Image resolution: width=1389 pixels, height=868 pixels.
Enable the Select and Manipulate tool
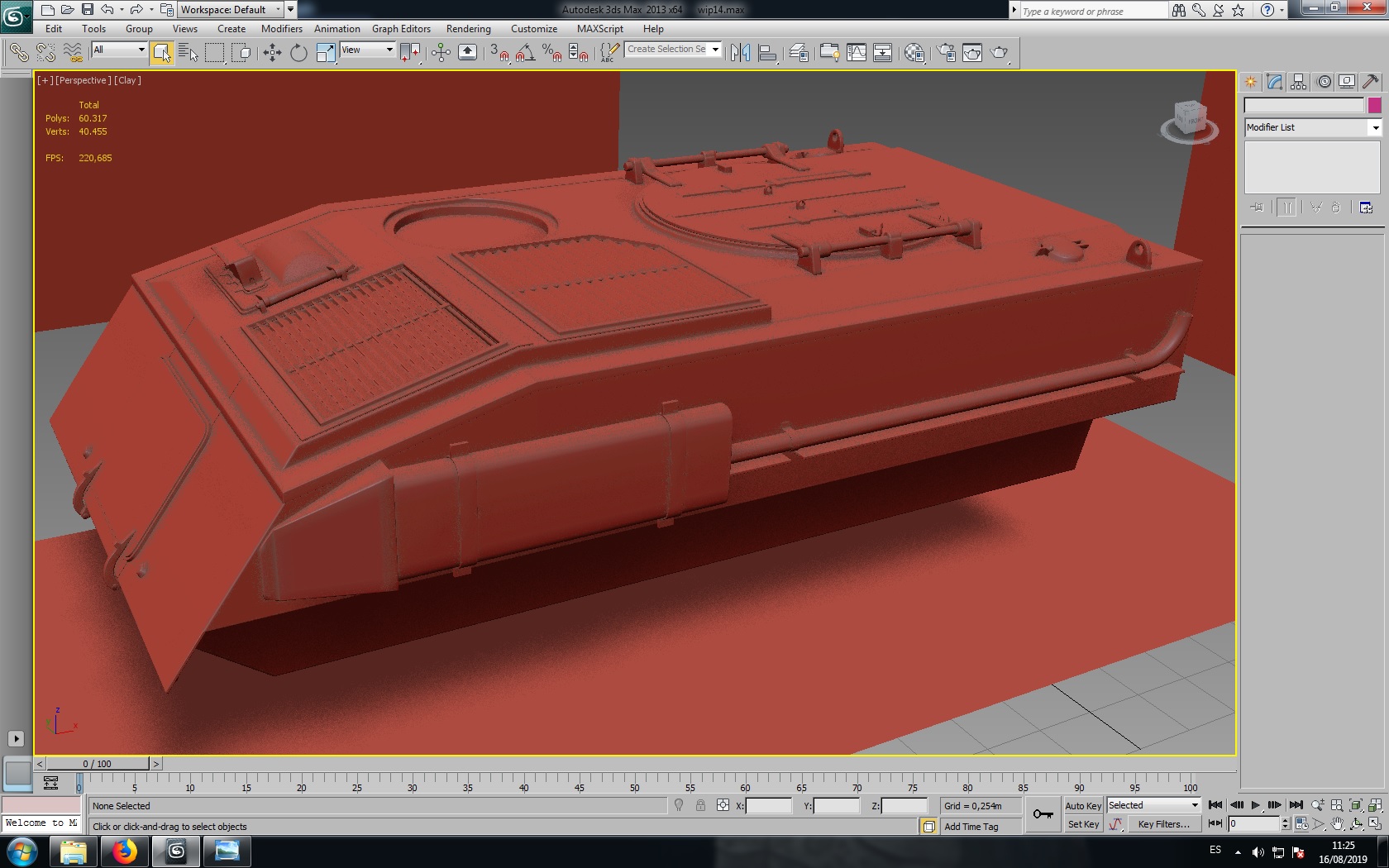441,53
